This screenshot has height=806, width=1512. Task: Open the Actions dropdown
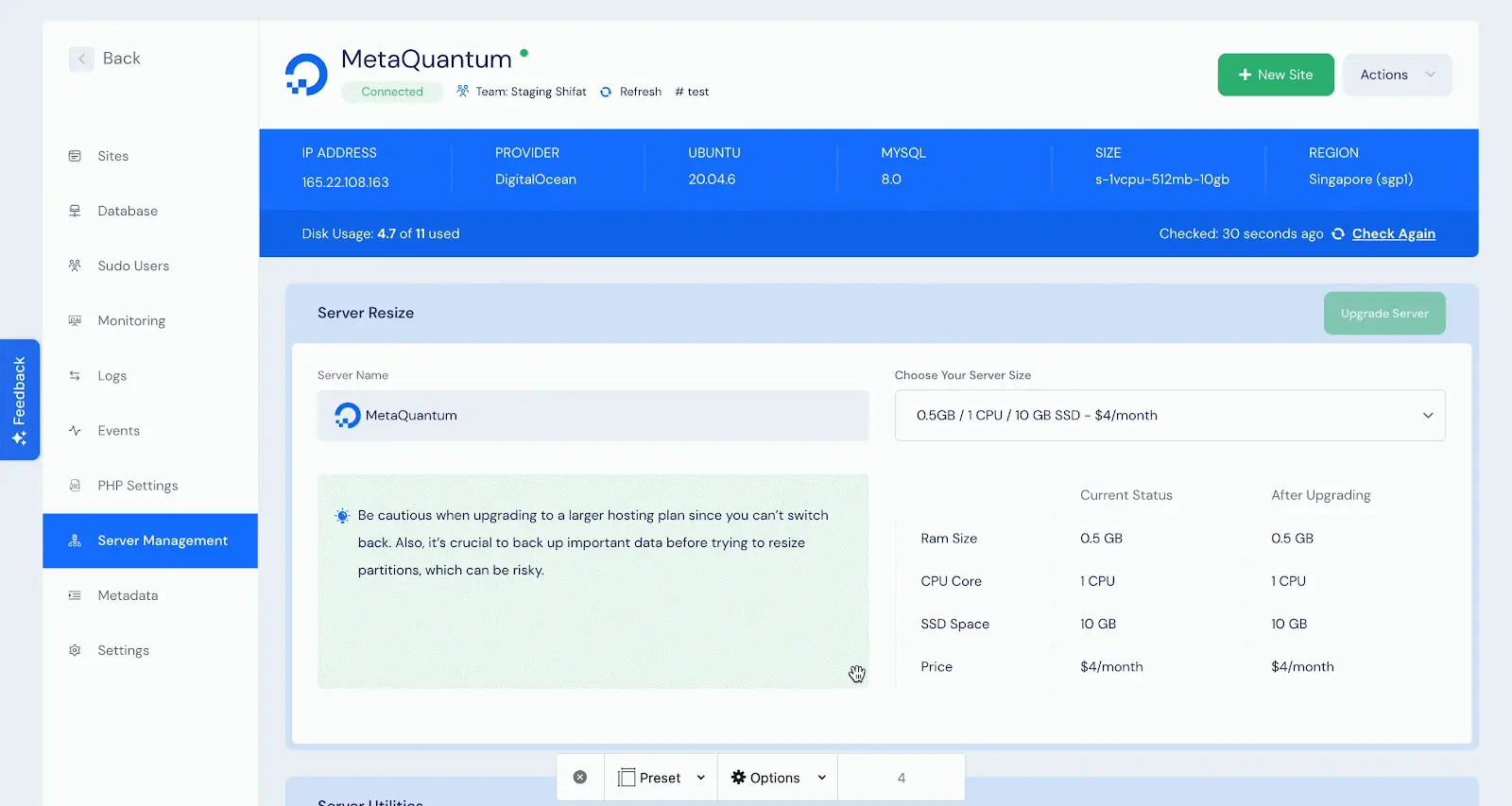point(1398,75)
